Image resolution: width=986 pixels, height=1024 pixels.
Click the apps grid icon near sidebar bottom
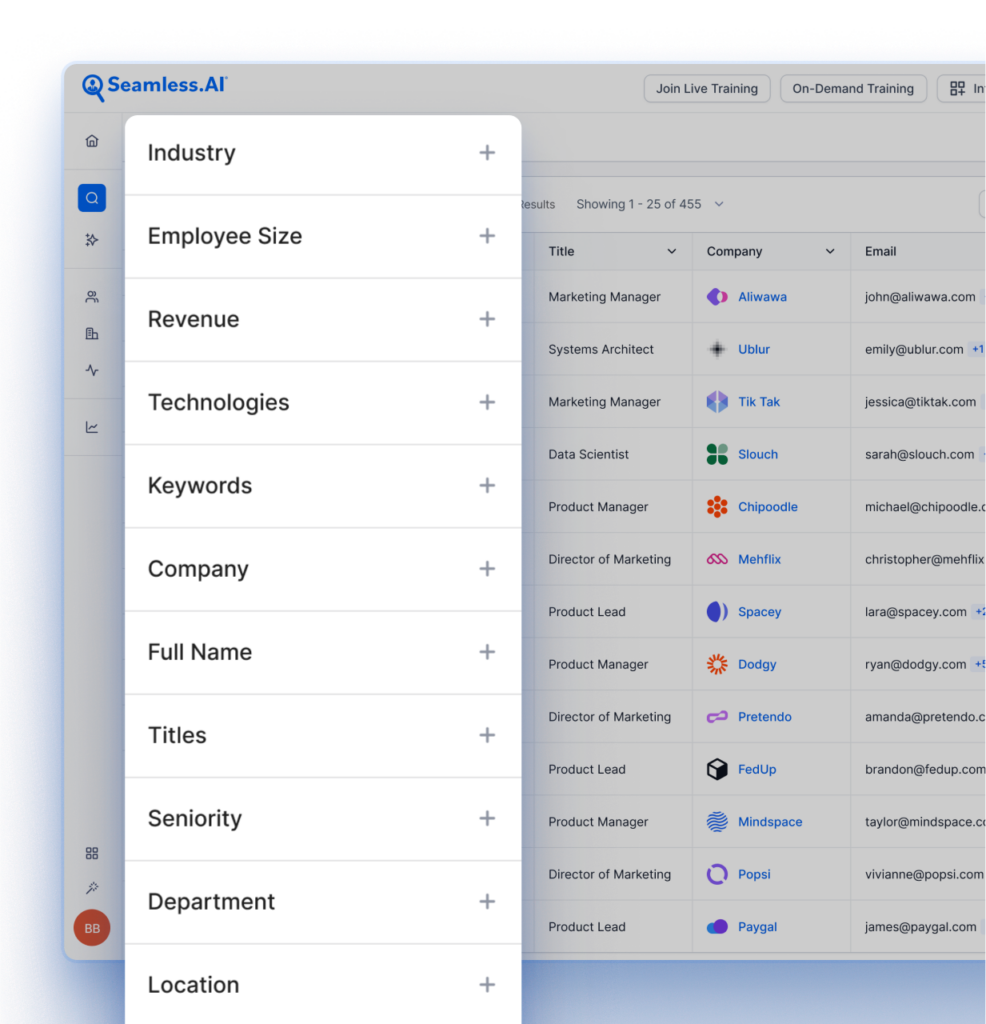click(92, 853)
